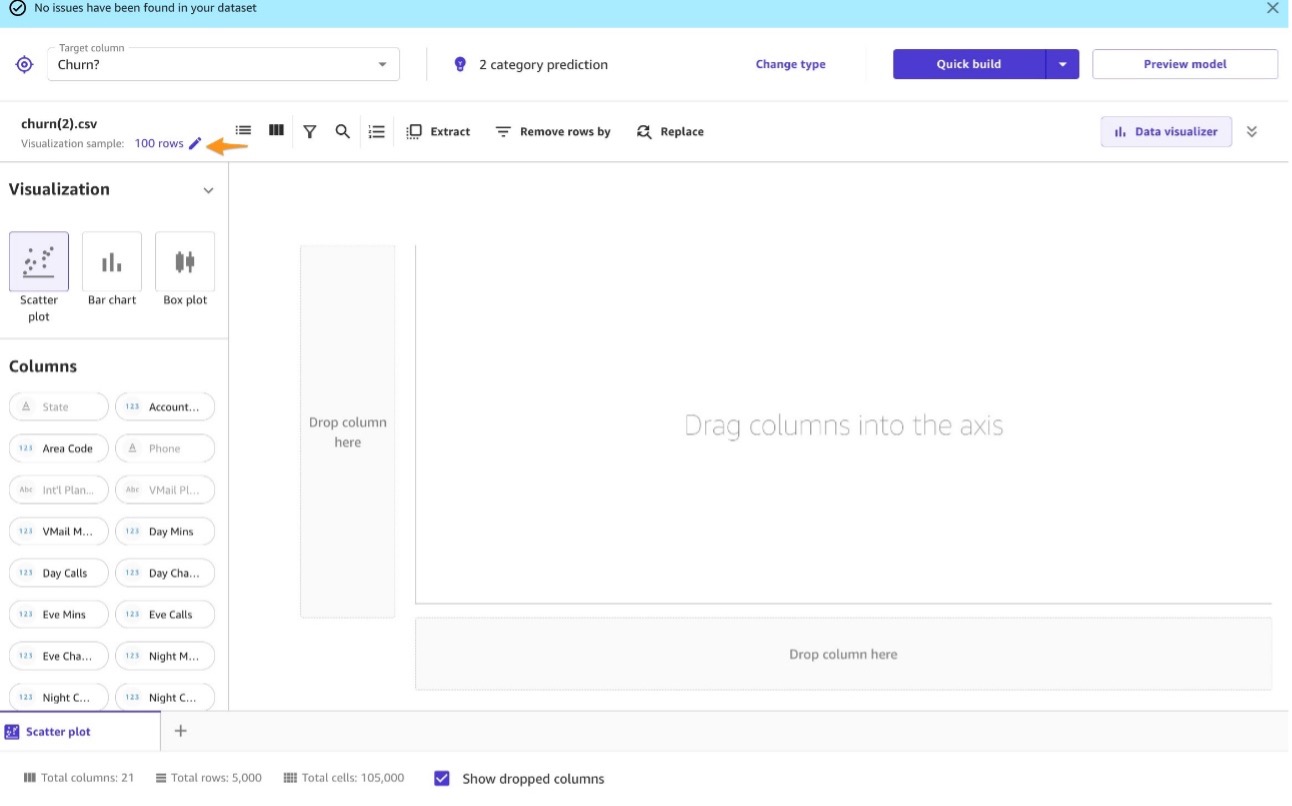Screen dimensions: 1292x806
Task: Collapse the Visualization section chevron
Action: click(x=208, y=190)
